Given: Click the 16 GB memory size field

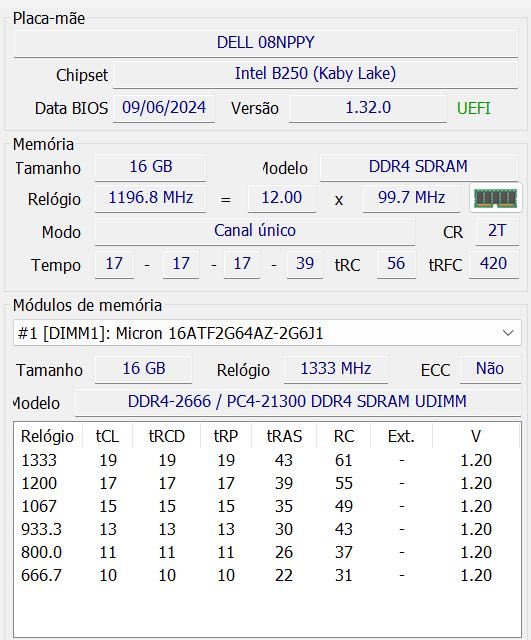Looking at the screenshot, I should pyautogui.click(x=151, y=167).
